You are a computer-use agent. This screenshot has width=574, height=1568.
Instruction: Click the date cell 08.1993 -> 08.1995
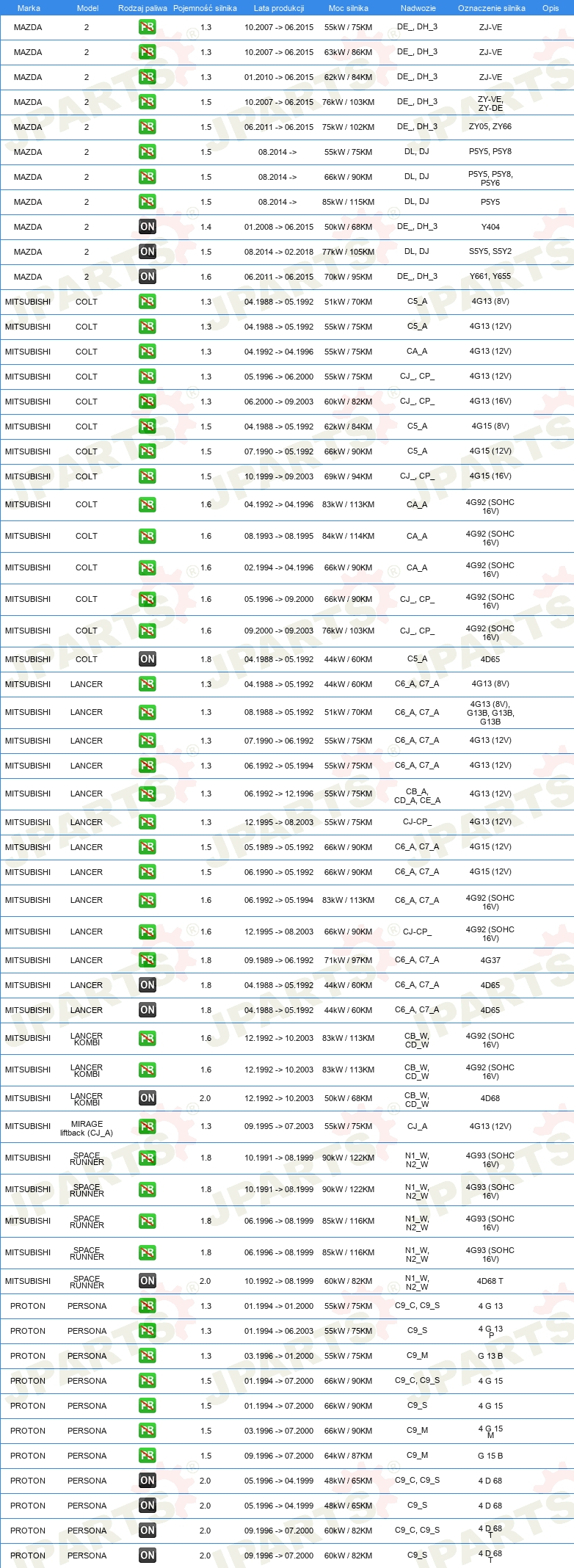pos(279,536)
